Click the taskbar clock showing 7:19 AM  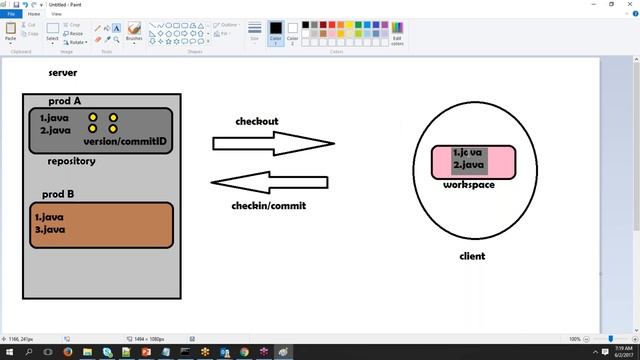pos(624,352)
